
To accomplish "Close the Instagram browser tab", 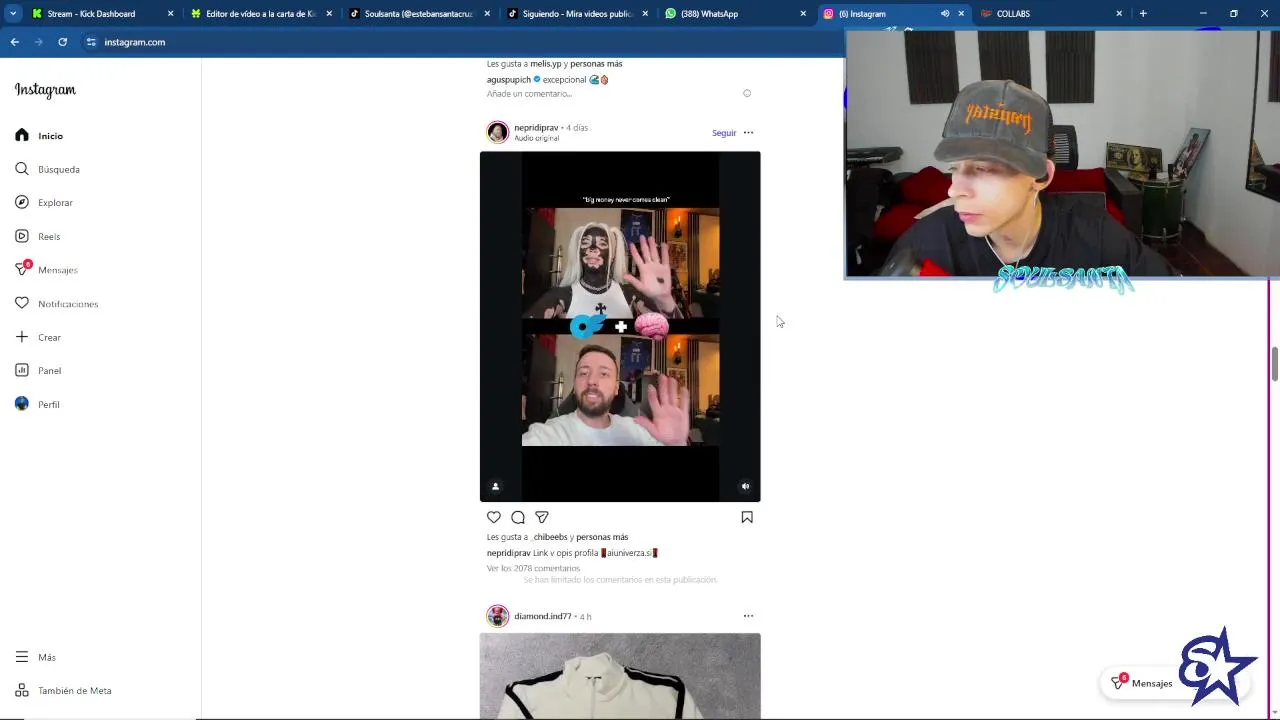I will 961,14.
